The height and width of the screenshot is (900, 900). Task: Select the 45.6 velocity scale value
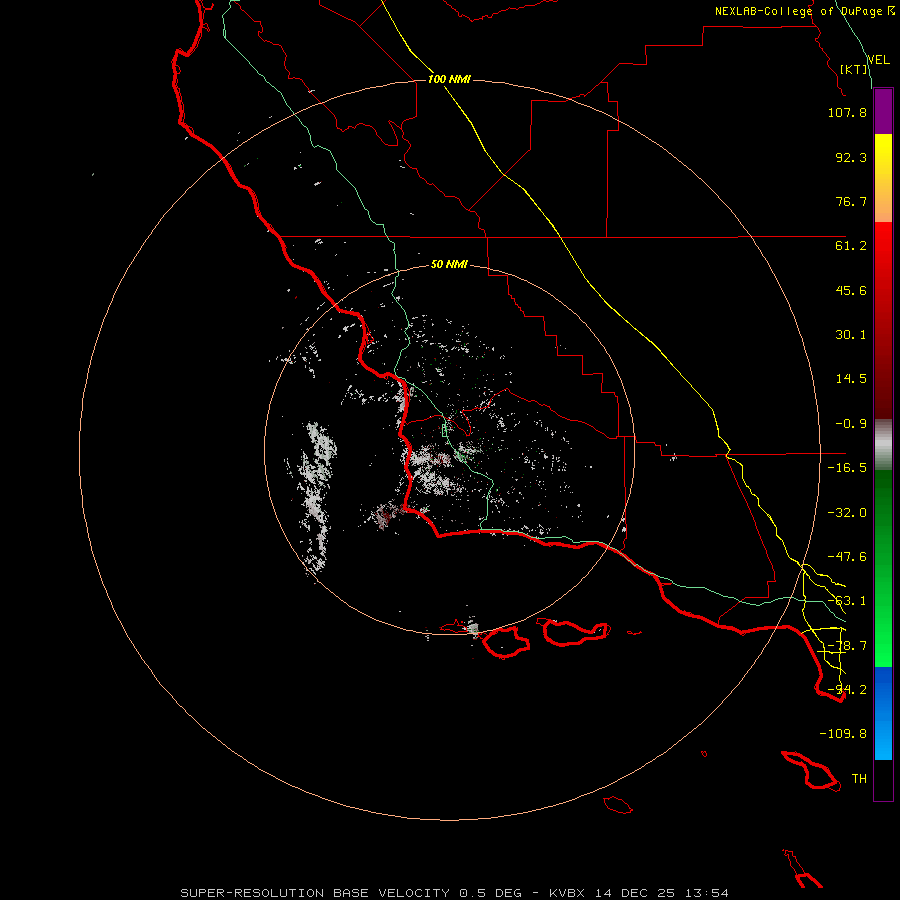pyautogui.click(x=851, y=290)
